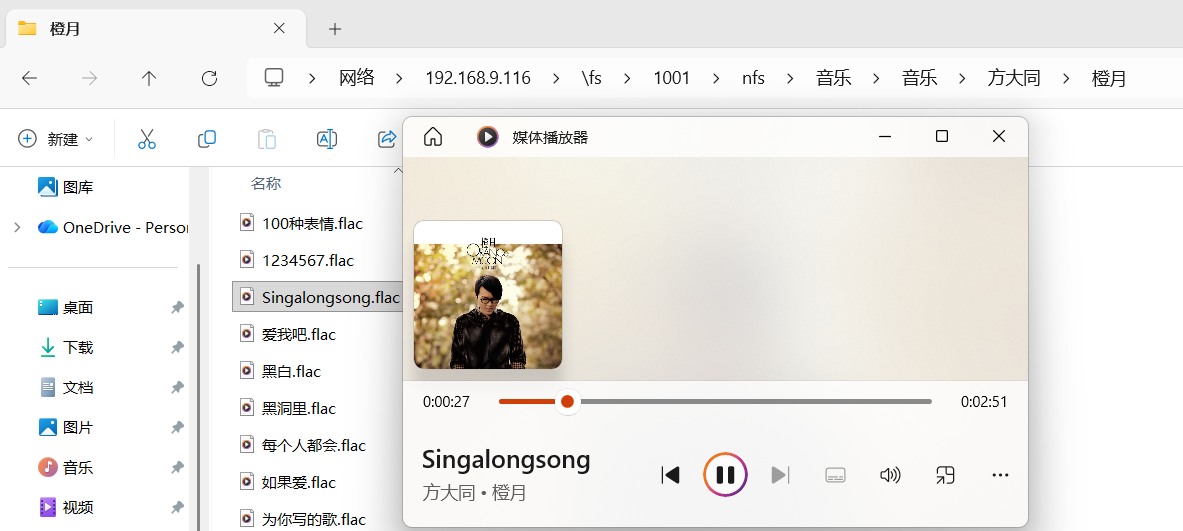Click the total duration 0:02:51
Image resolution: width=1183 pixels, height=531 pixels.
[x=984, y=402]
